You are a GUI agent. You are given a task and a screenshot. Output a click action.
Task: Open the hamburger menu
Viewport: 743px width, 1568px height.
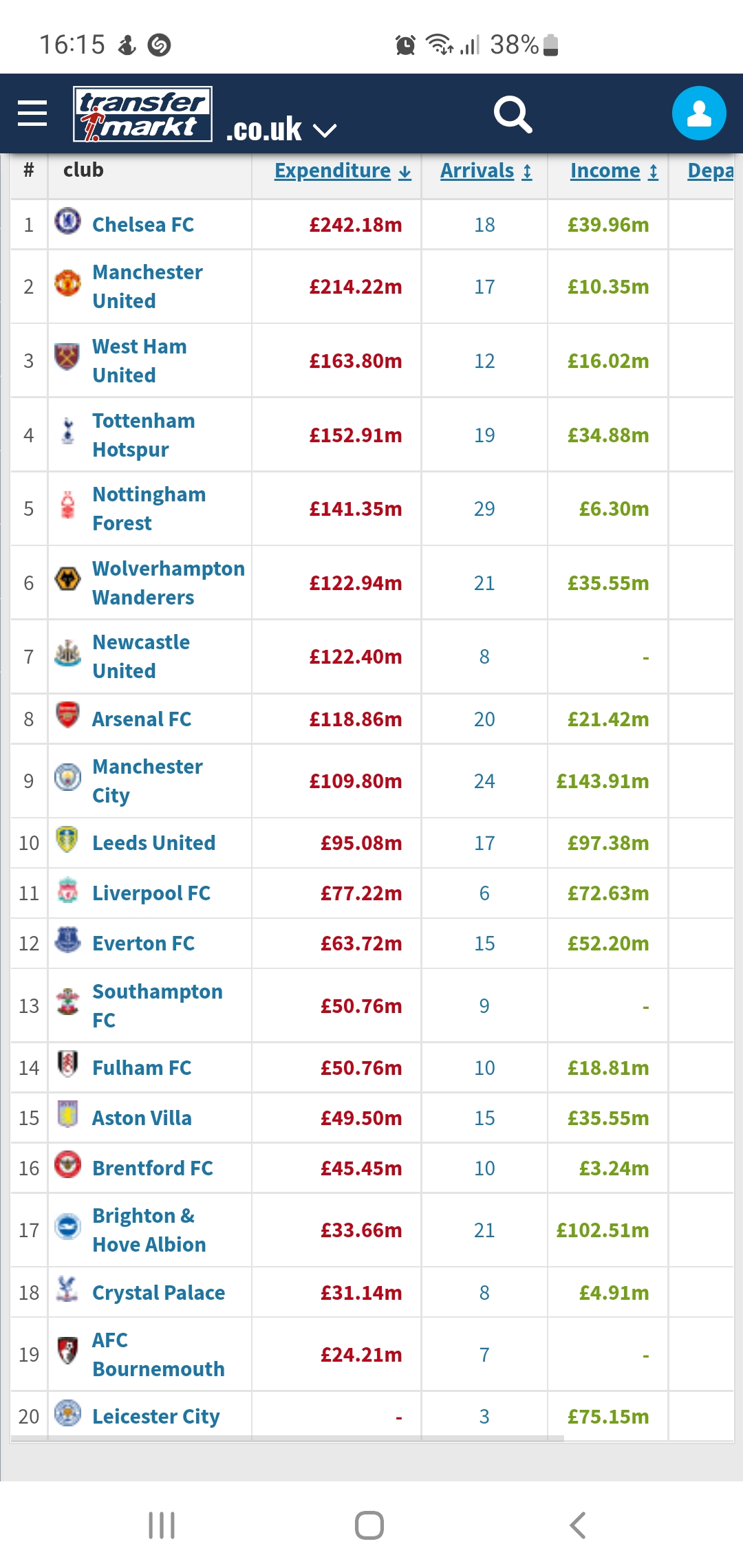tap(32, 113)
